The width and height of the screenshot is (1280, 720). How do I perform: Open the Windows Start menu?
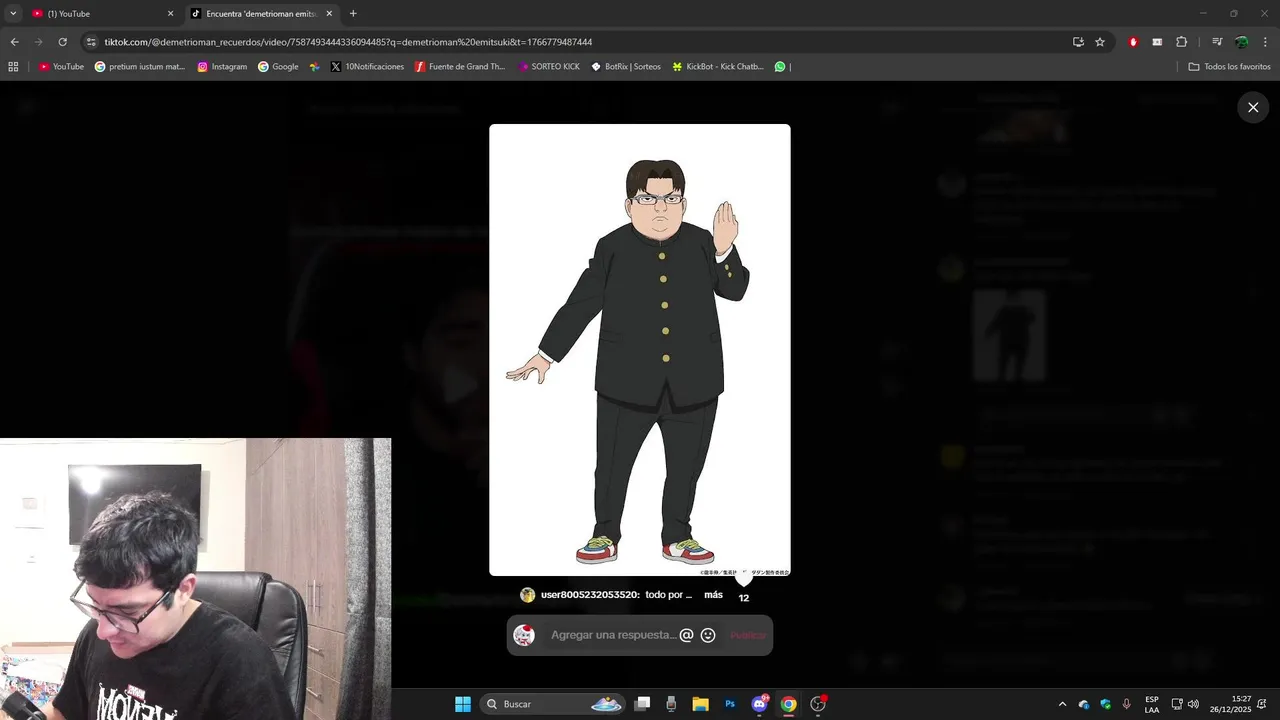click(463, 704)
